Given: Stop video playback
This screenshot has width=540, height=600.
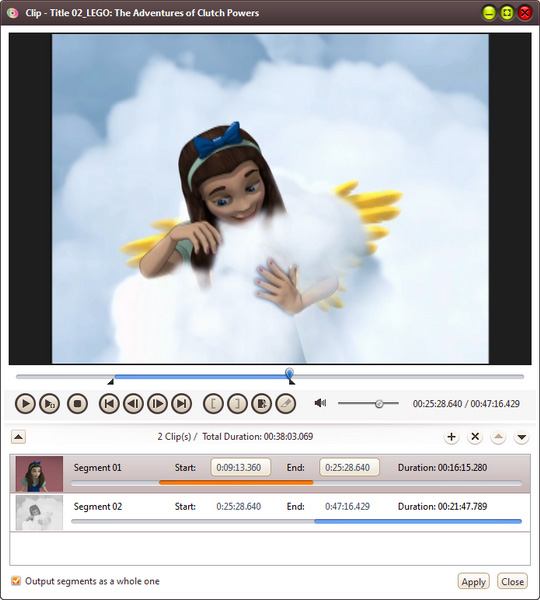Looking at the screenshot, I should 77,403.
